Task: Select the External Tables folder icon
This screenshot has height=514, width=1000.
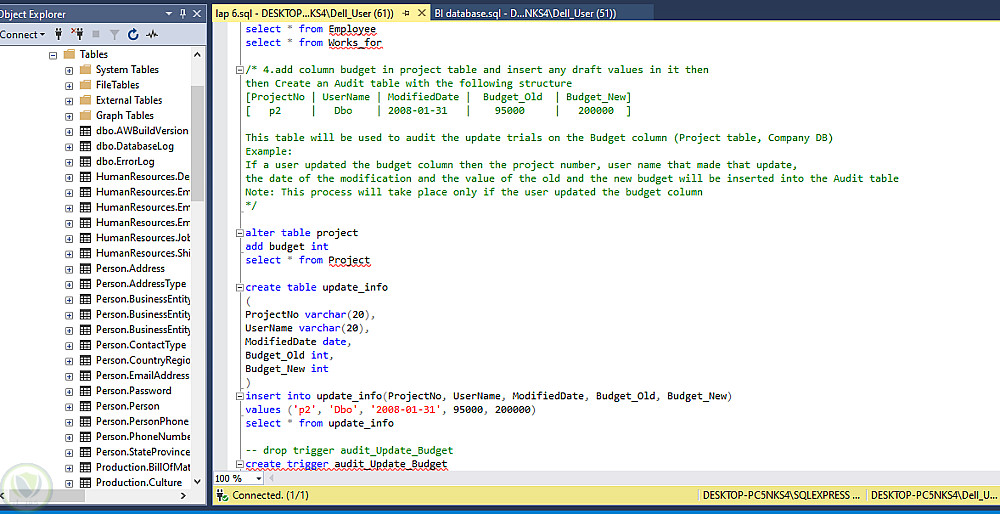Action: pos(85,100)
